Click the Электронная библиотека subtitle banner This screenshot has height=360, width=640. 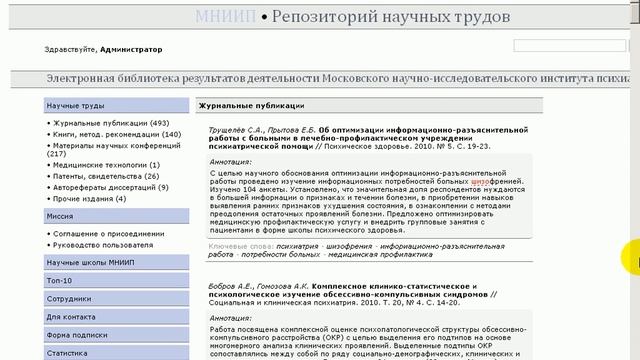320,78
